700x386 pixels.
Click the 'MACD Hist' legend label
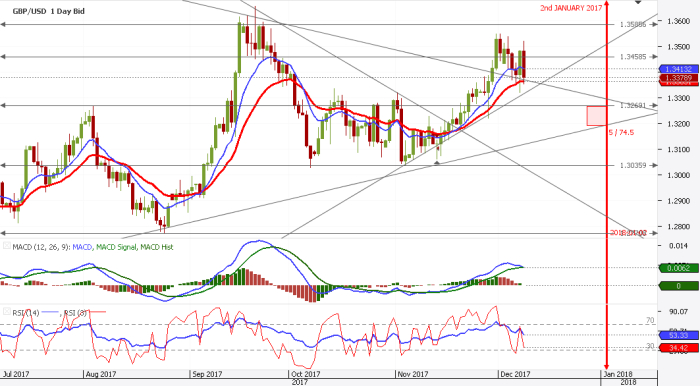click(x=157, y=247)
